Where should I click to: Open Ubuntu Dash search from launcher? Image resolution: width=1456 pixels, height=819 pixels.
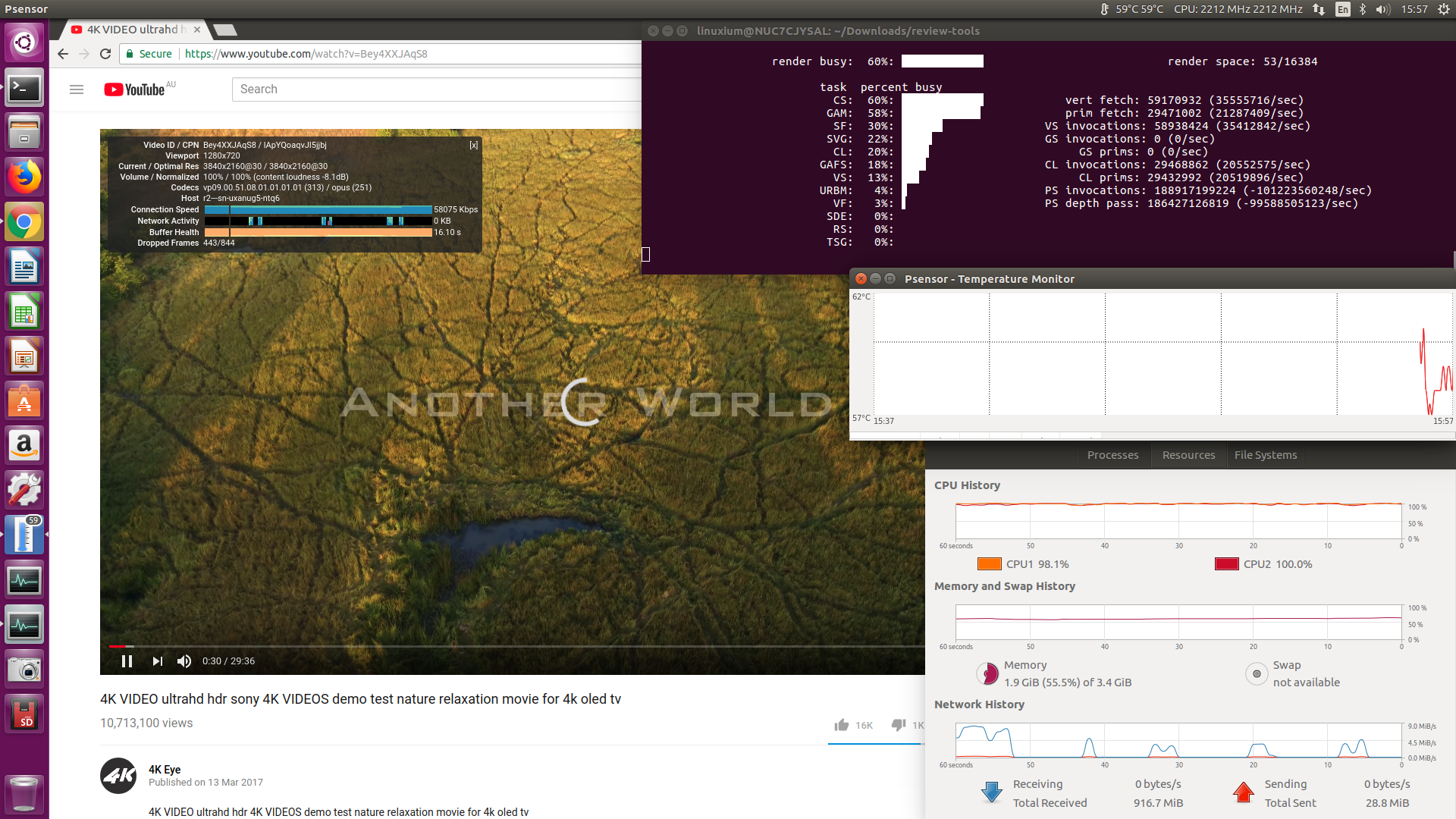tap(24, 42)
